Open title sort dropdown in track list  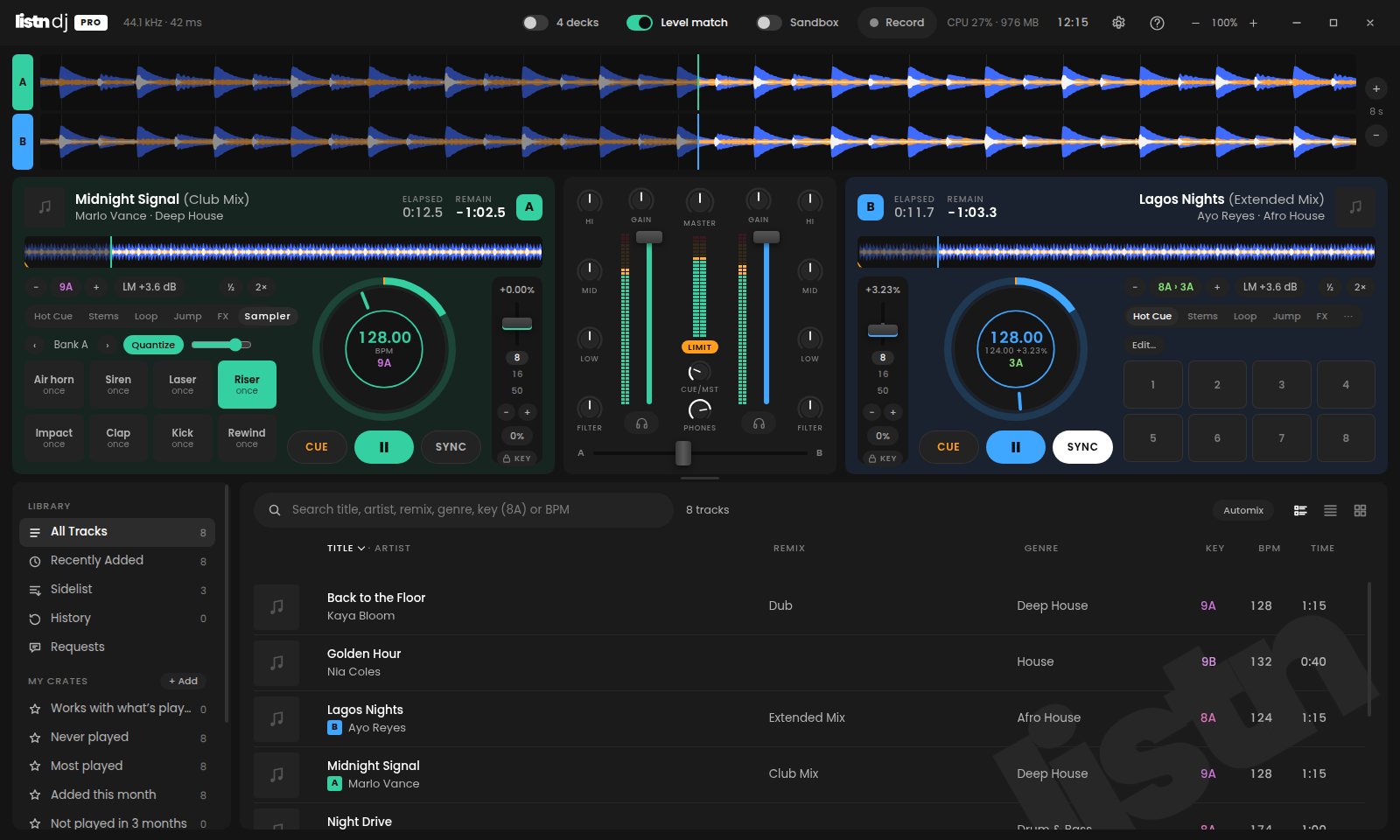[346, 548]
